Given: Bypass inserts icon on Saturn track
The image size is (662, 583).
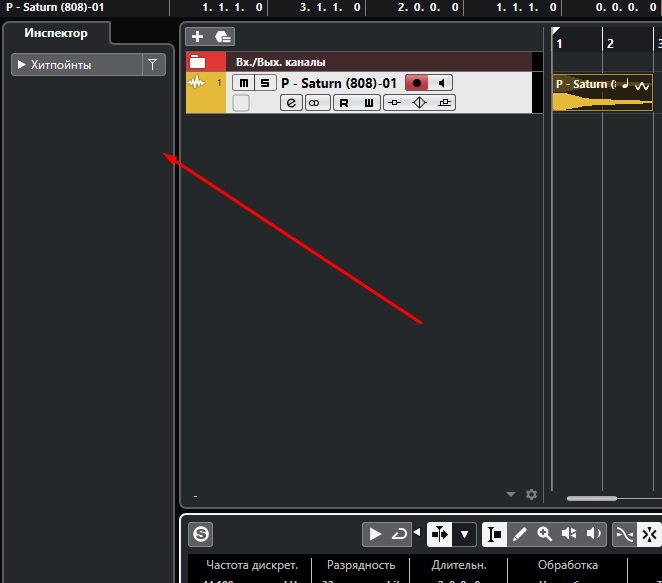Looking at the screenshot, I should point(395,103).
